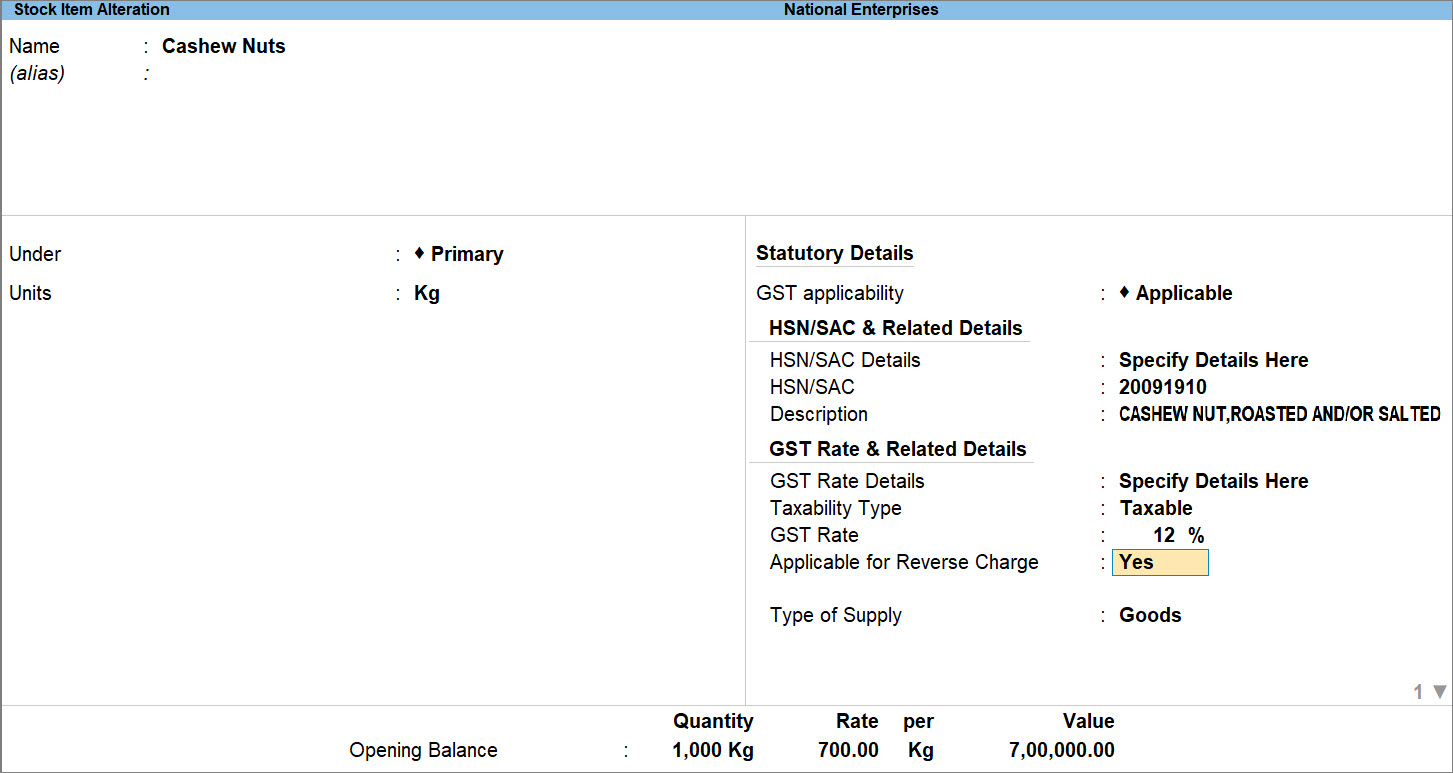Click the Type of Supply label
The height and width of the screenshot is (773, 1453).
click(x=836, y=615)
